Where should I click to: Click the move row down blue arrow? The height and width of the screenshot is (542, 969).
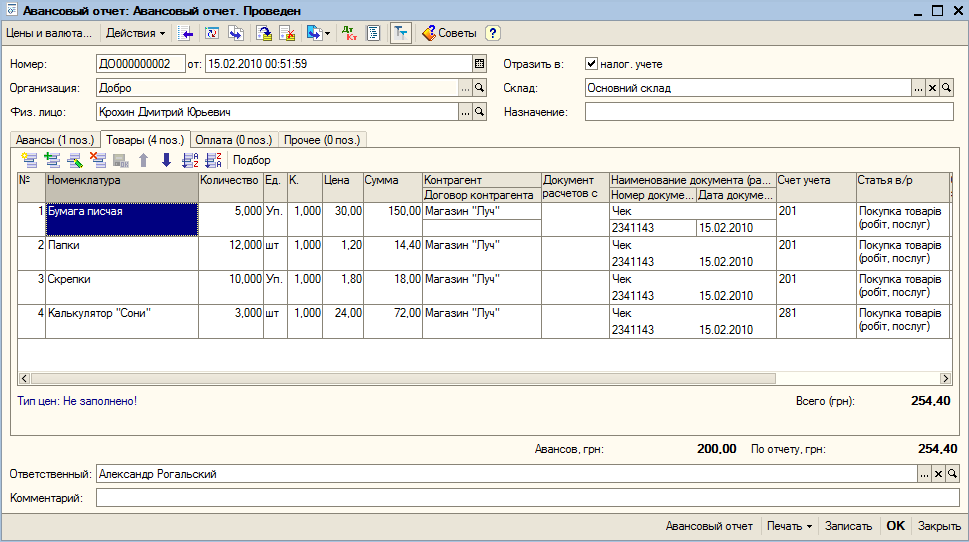166,160
